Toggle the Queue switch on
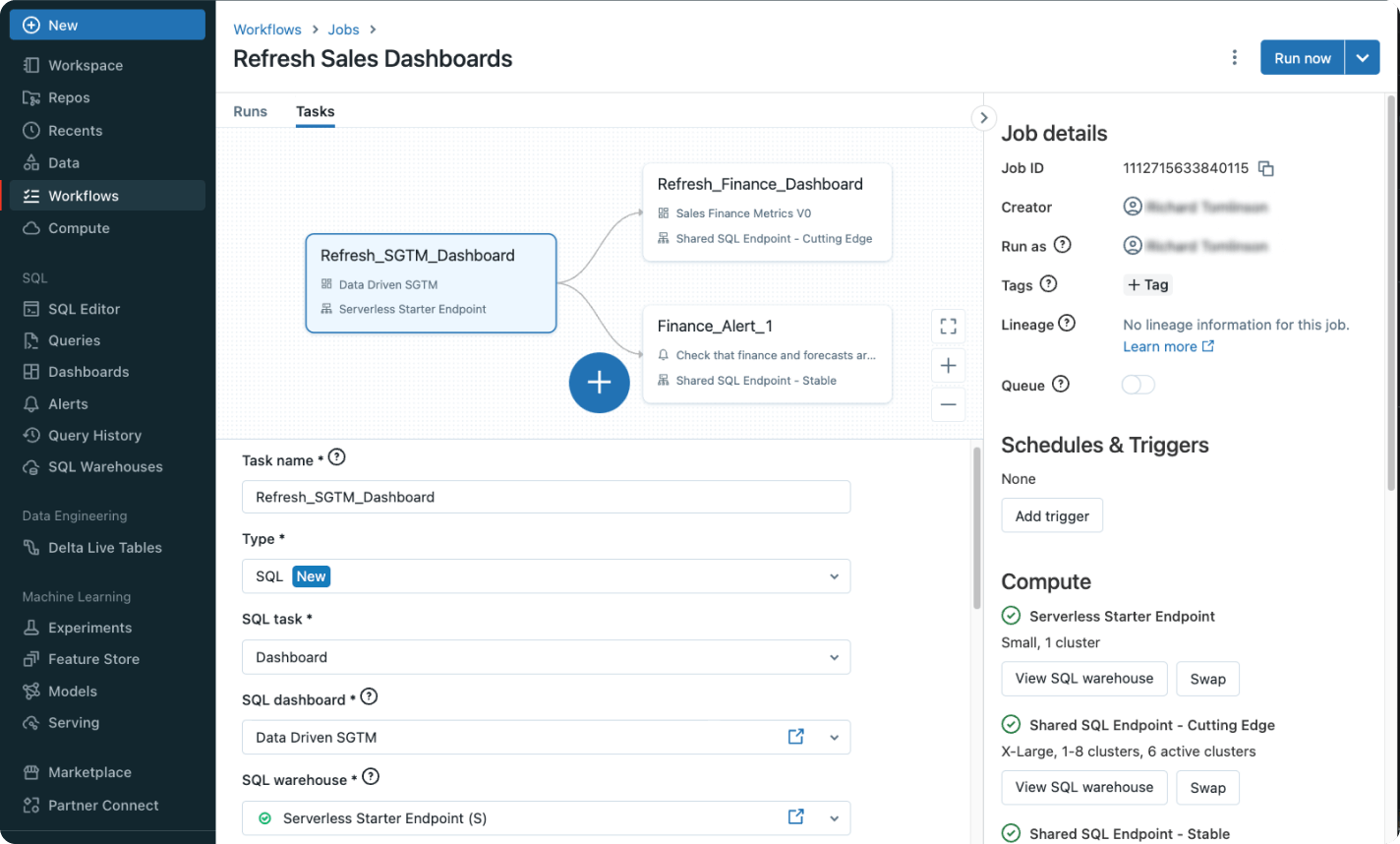The width and height of the screenshot is (1400, 844). (1137, 385)
